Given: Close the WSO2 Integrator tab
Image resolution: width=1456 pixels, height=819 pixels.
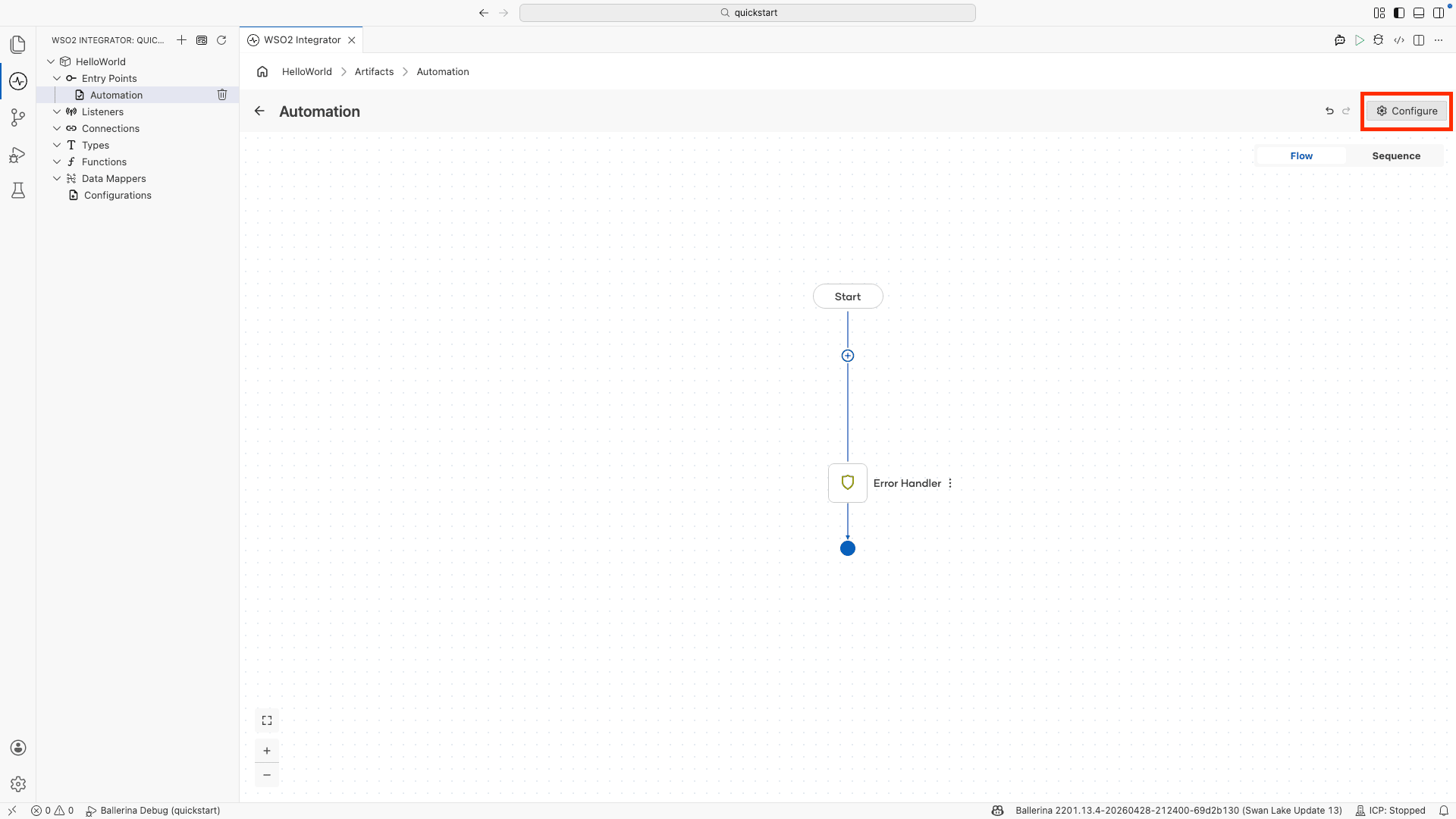Looking at the screenshot, I should tap(352, 40).
